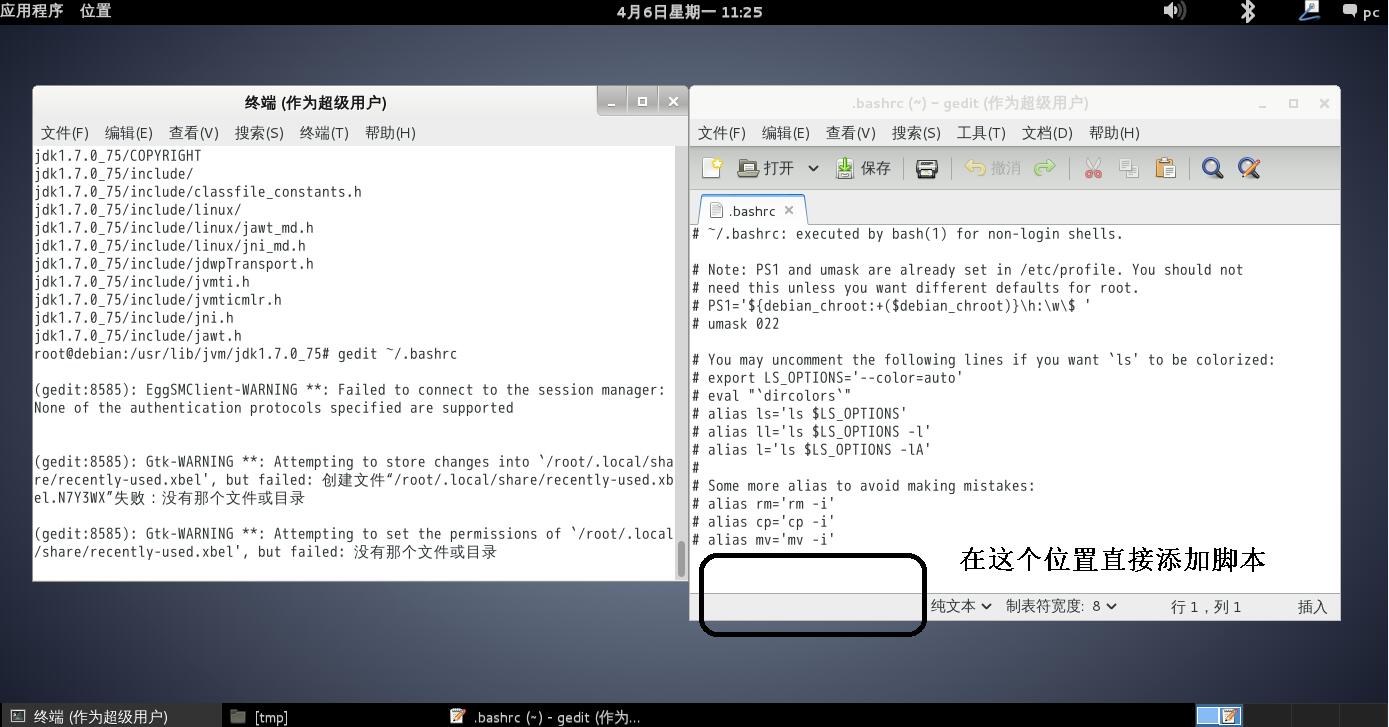Open the 应用程序 menu in top panel
The width and height of the screenshot is (1389, 727).
[32, 11]
